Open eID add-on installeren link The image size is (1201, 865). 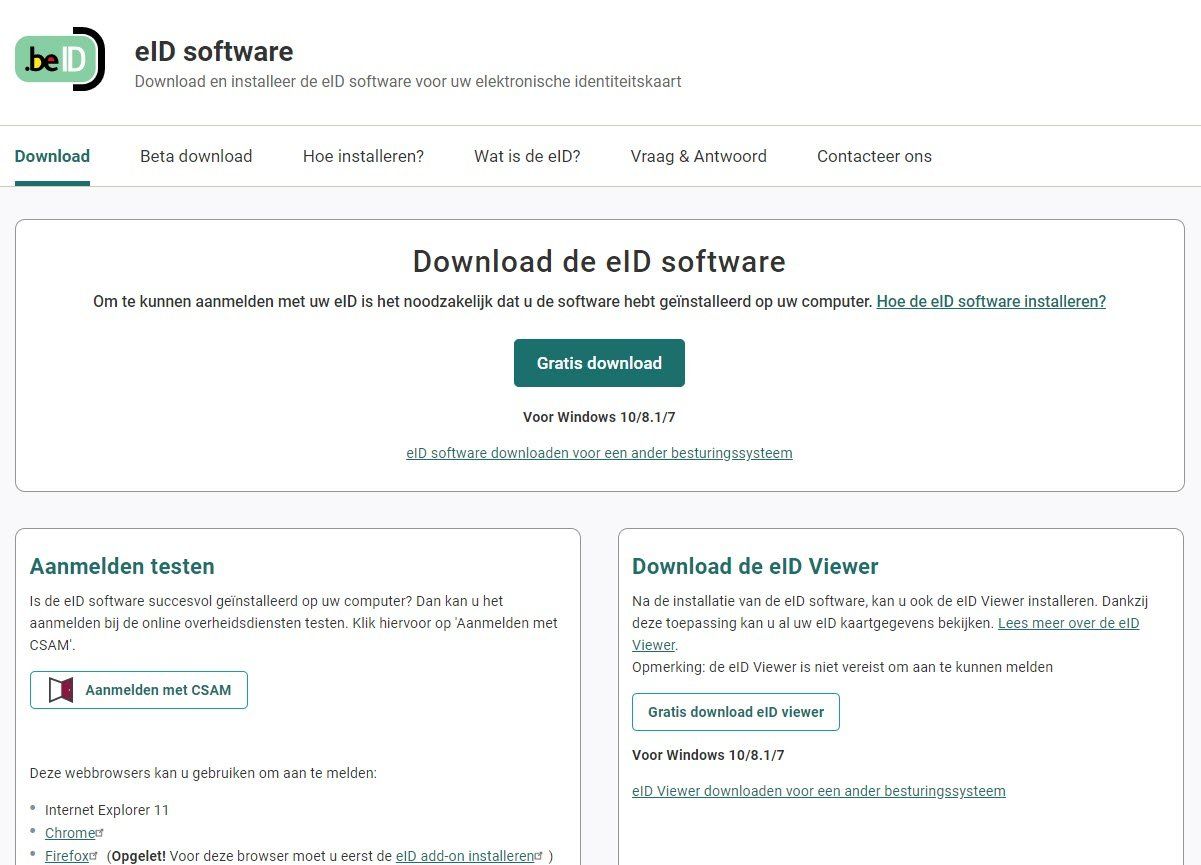465,856
